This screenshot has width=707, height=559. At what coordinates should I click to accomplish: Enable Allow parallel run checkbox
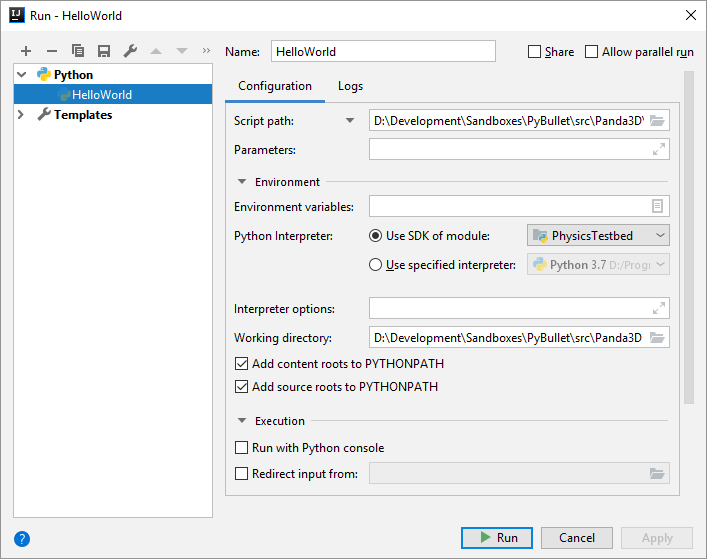592,52
